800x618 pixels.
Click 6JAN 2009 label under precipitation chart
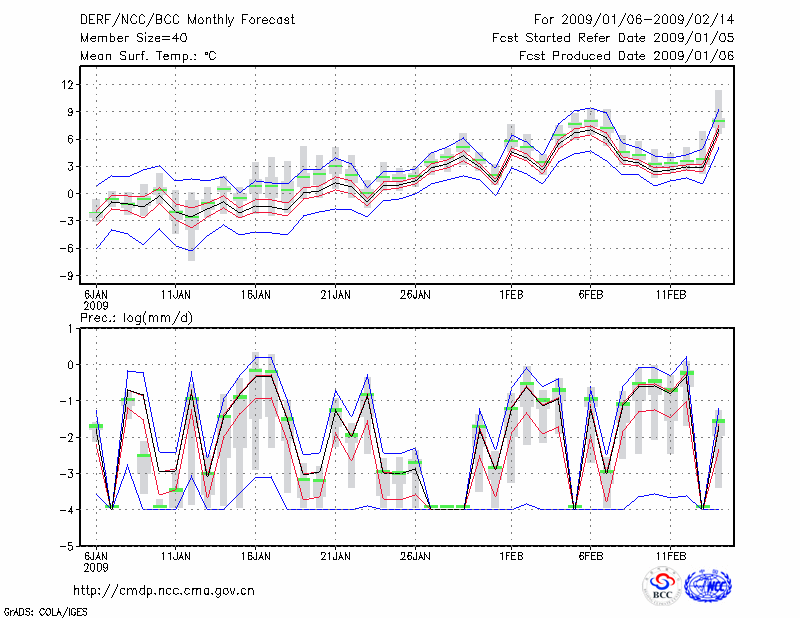point(96,559)
